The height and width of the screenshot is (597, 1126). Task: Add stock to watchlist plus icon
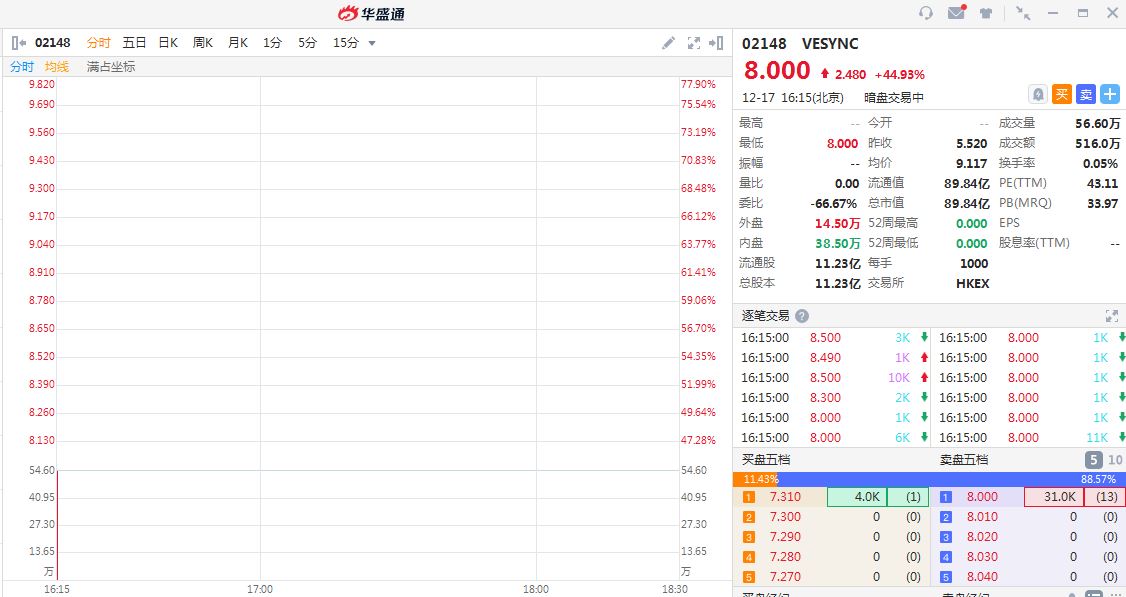pyautogui.click(x=1110, y=94)
